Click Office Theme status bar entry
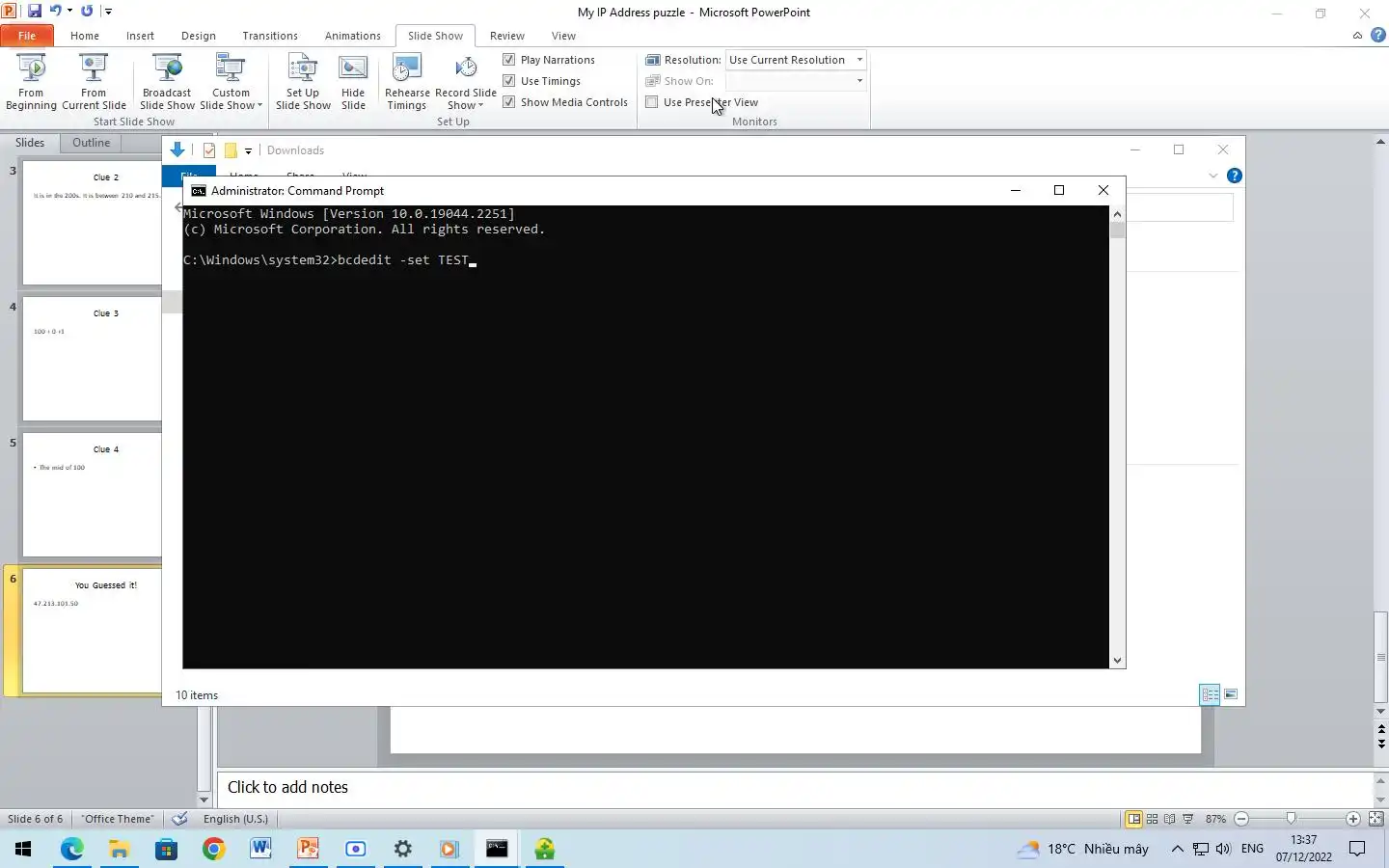Viewport: 1389px width, 868px height. 118,819
